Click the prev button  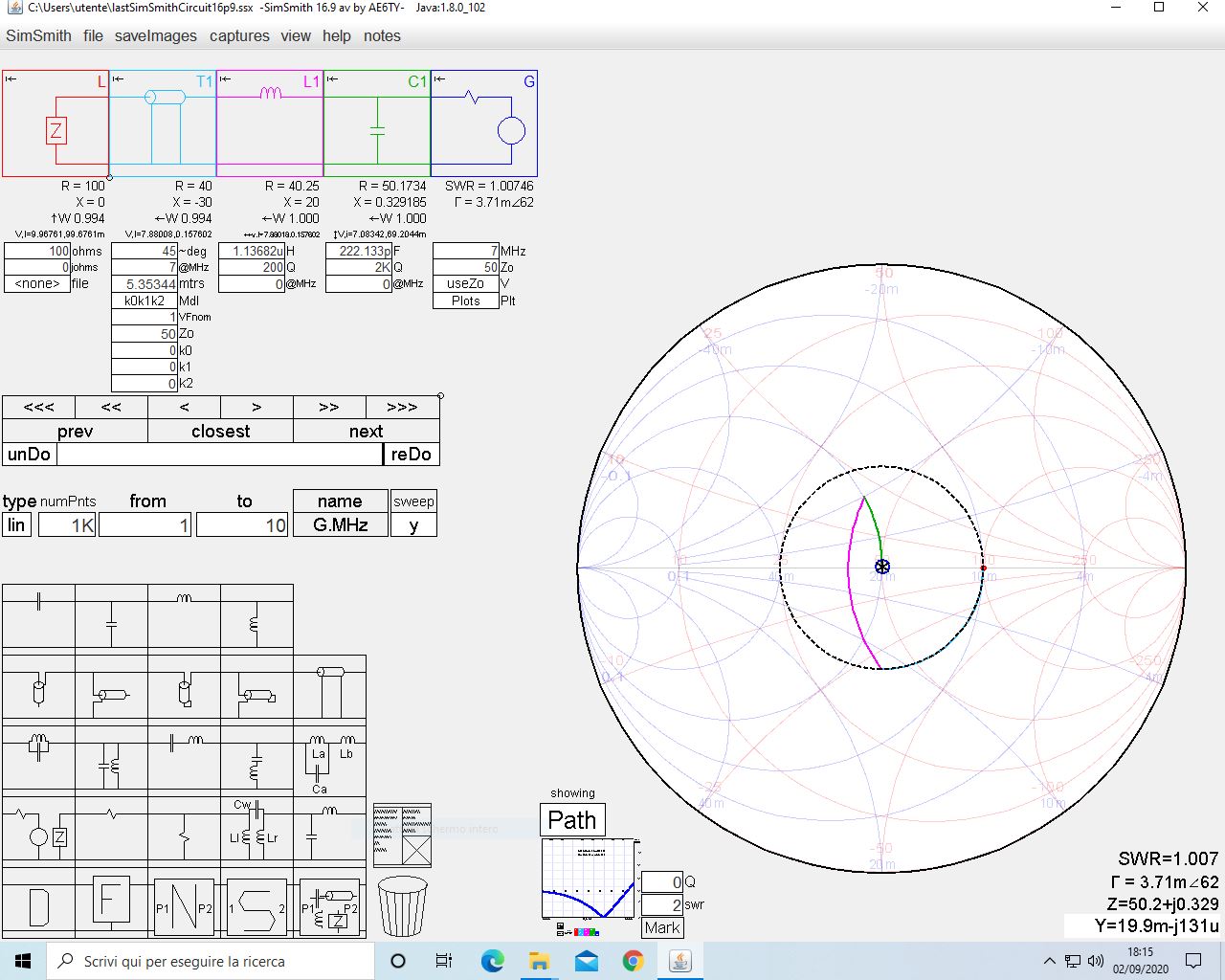(75, 431)
